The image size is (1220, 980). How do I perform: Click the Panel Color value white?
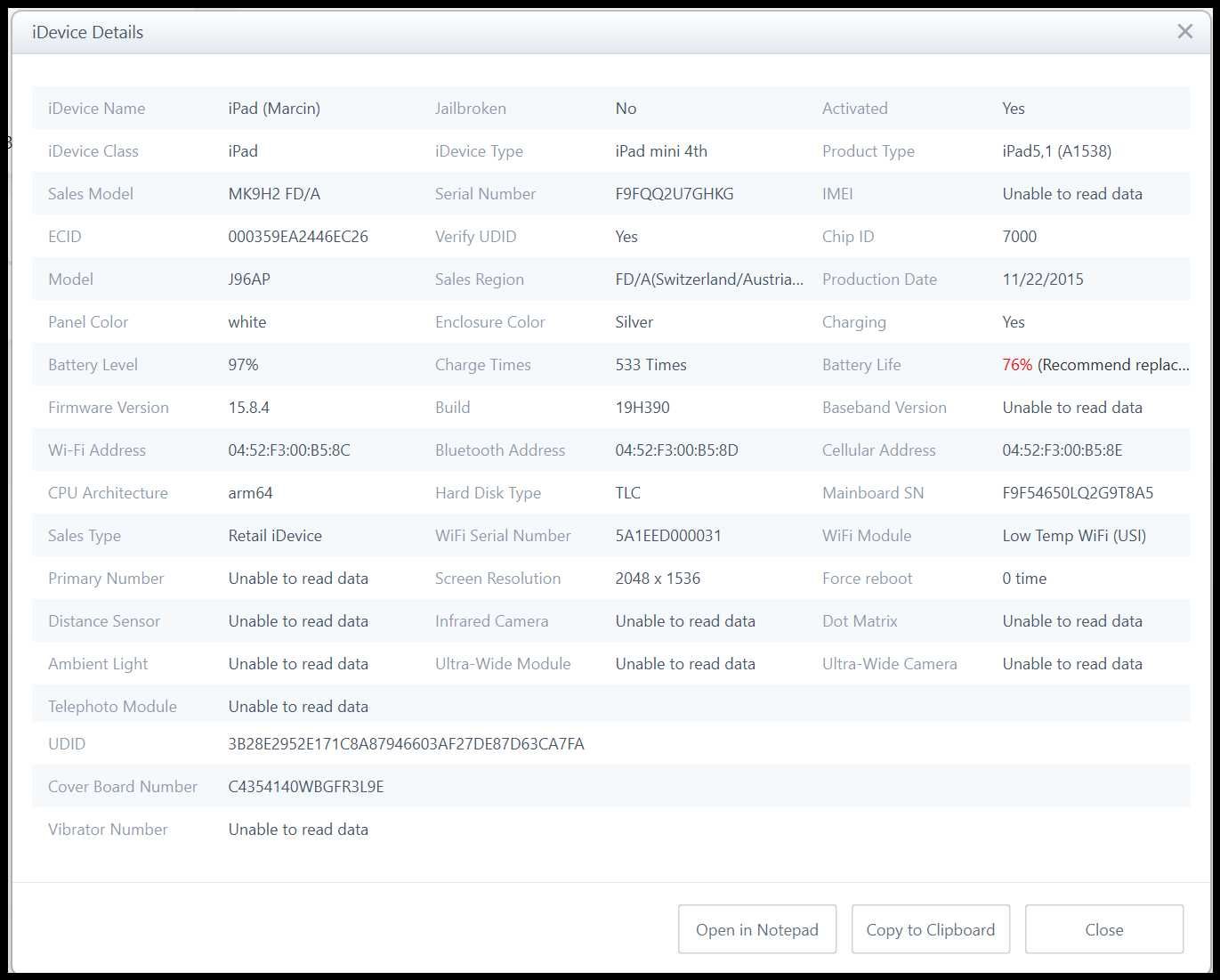[247, 322]
